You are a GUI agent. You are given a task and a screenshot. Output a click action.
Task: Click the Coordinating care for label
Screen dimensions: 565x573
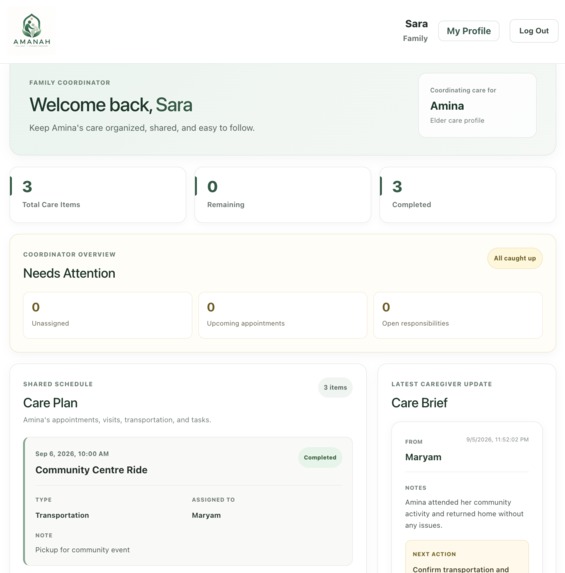click(463, 90)
